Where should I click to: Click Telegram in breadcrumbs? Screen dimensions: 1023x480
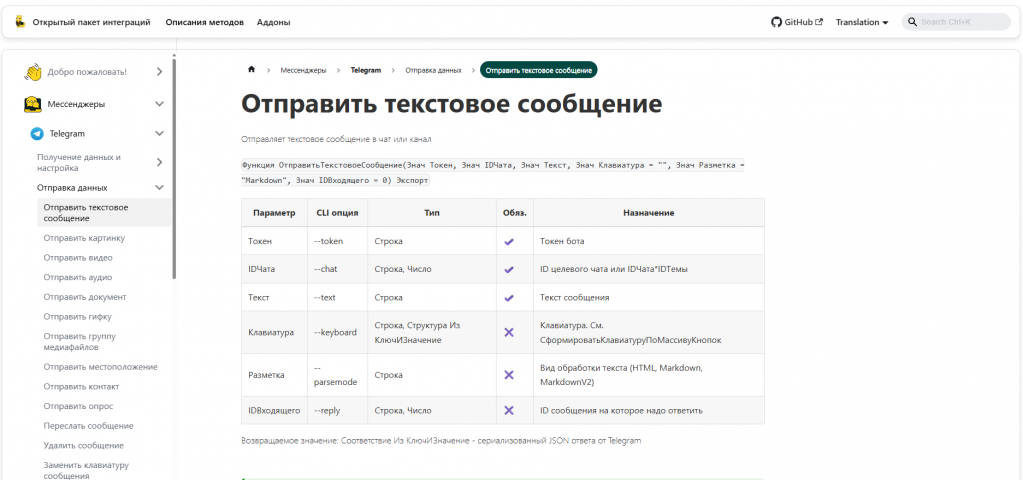click(x=365, y=70)
